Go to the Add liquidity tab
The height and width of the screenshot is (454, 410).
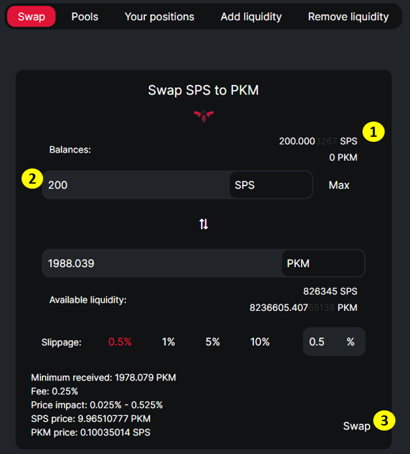[x=251, y=17]
